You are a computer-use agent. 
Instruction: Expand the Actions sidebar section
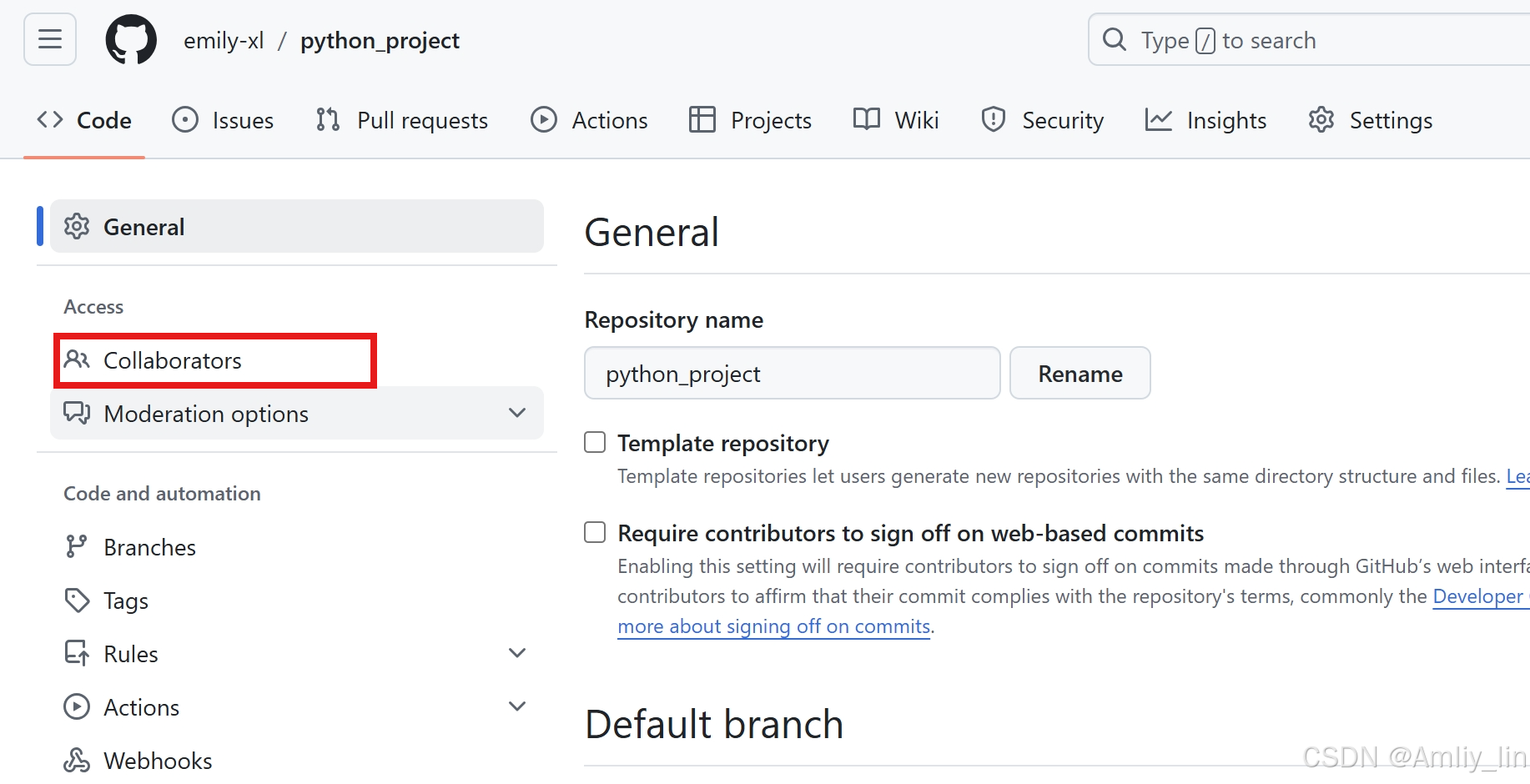click(517, 706)
